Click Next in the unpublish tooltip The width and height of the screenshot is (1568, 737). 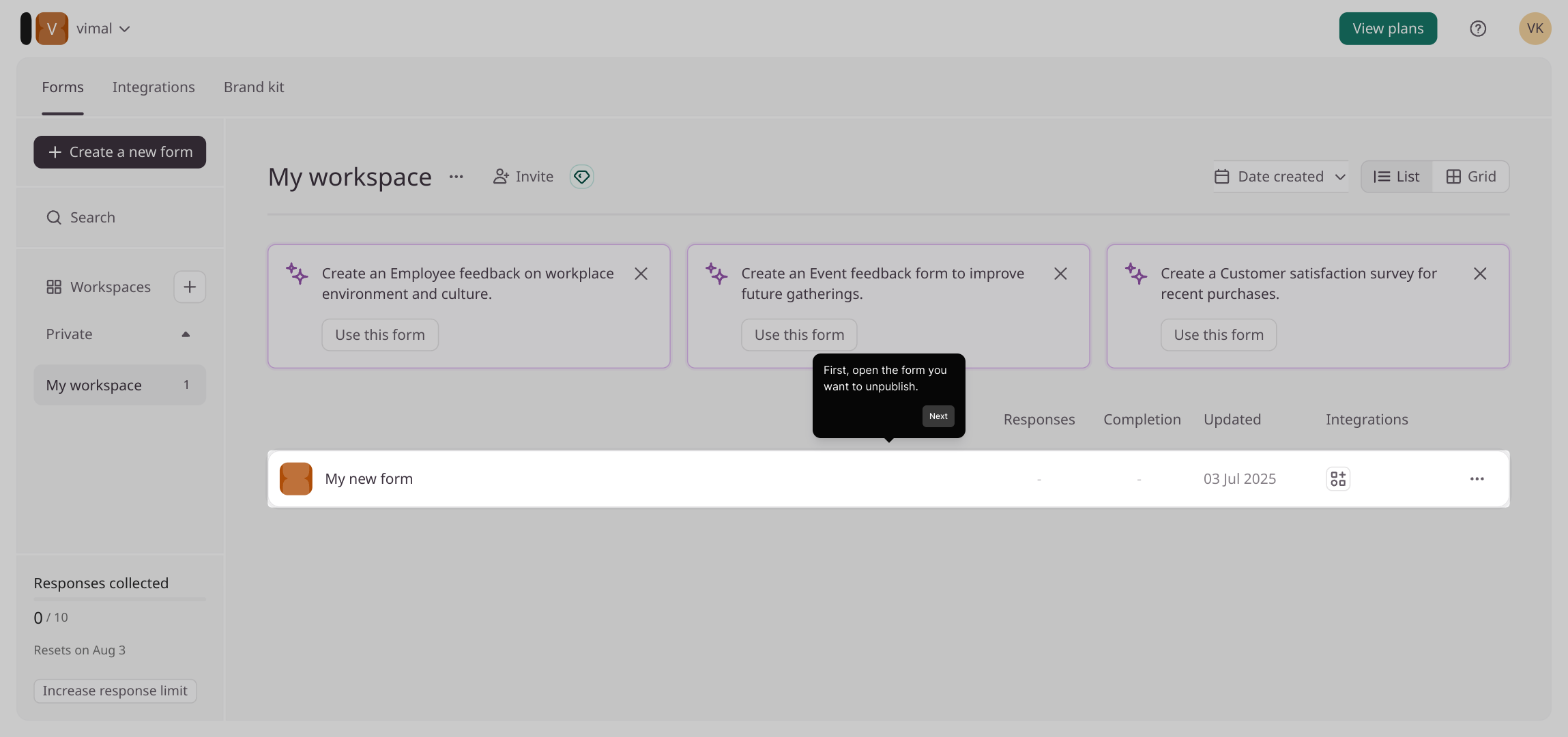(x=938, y=416)
